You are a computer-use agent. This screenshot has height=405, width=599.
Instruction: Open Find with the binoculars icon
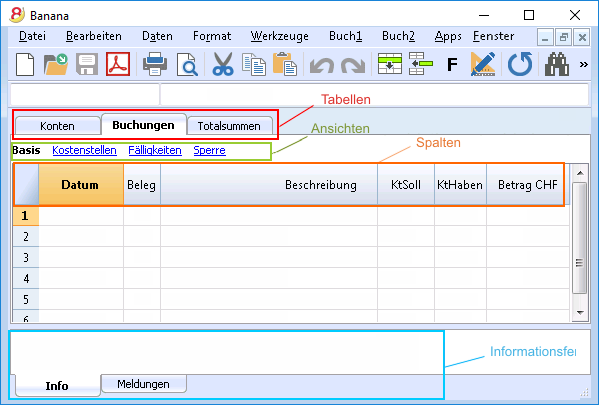(557, 64)
